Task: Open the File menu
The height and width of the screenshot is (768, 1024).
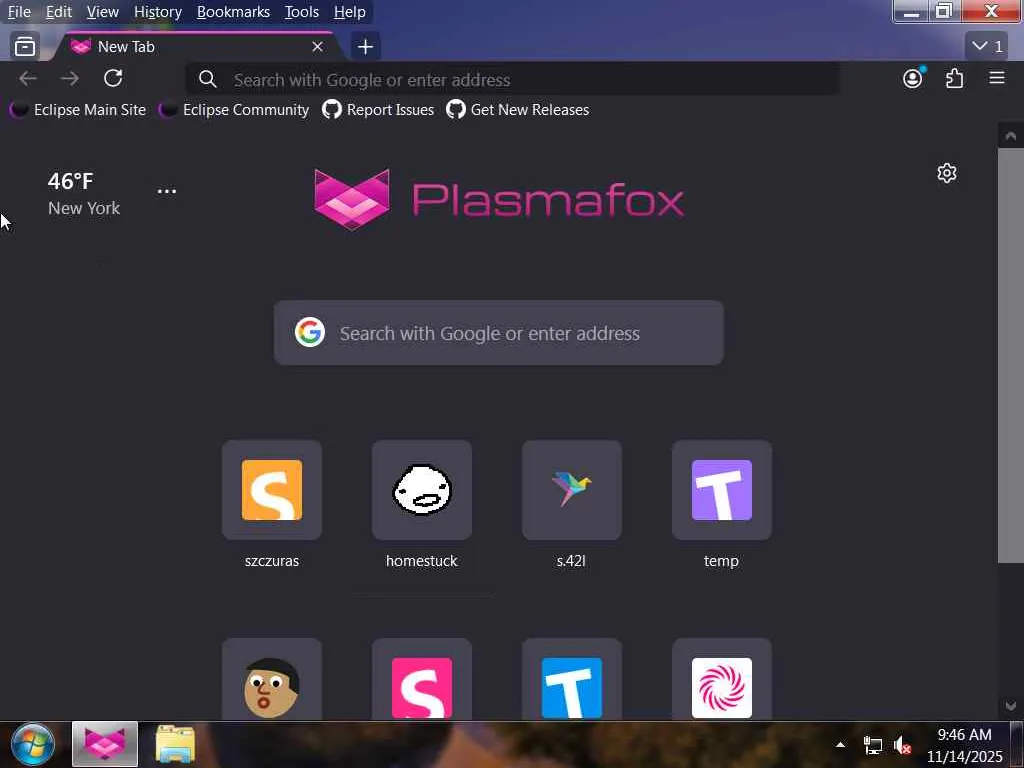Action: [x=19, y=12]
